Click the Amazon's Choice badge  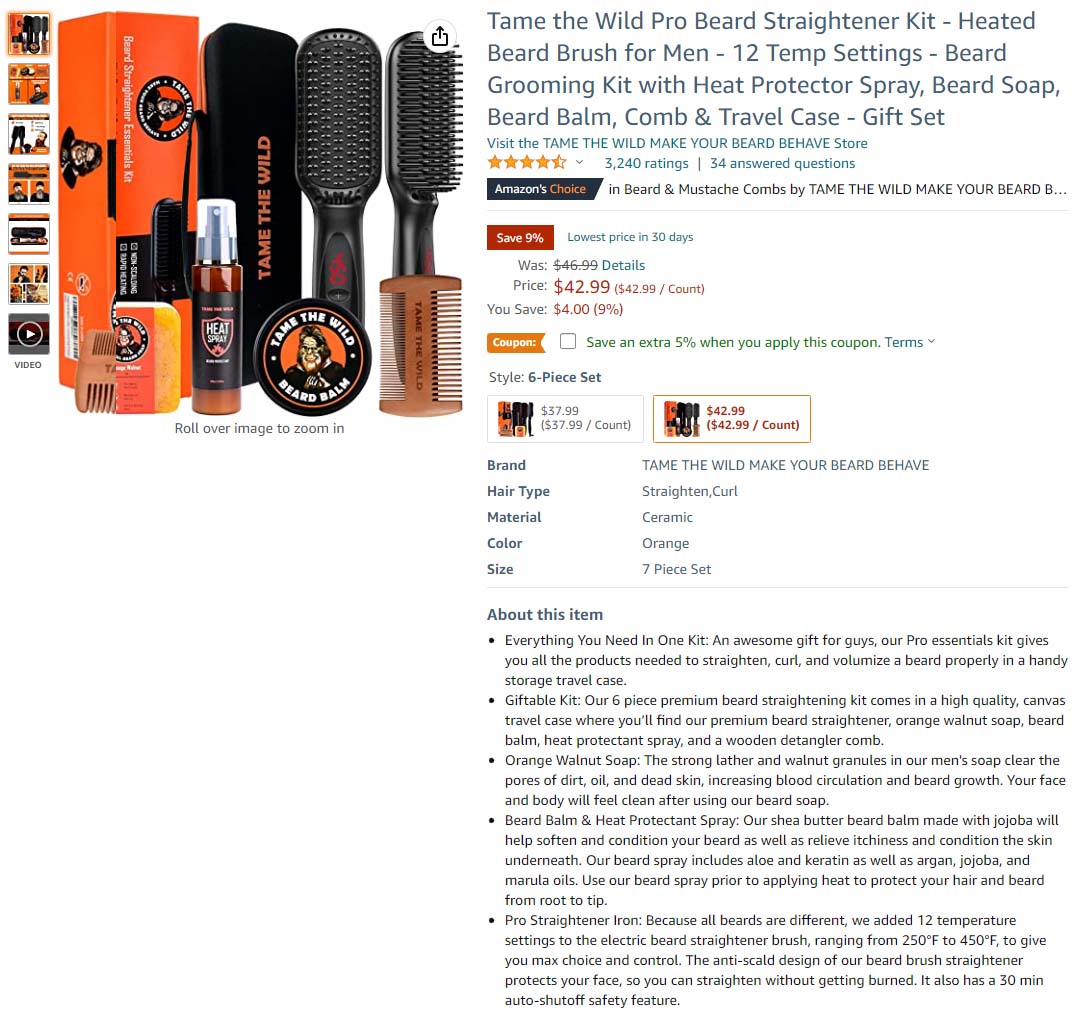544,189
